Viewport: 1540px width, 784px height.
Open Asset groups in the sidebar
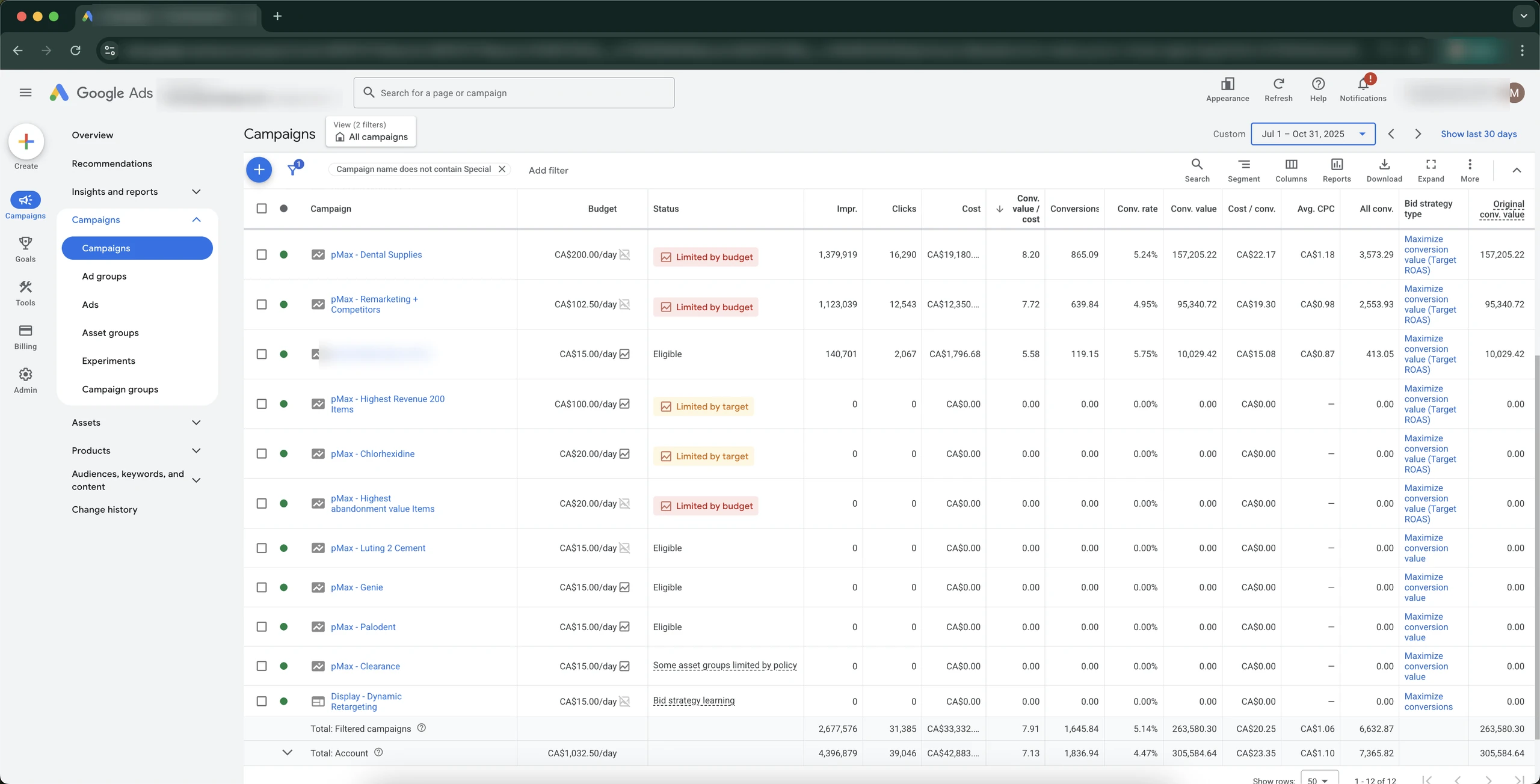(x=110, y=333)
